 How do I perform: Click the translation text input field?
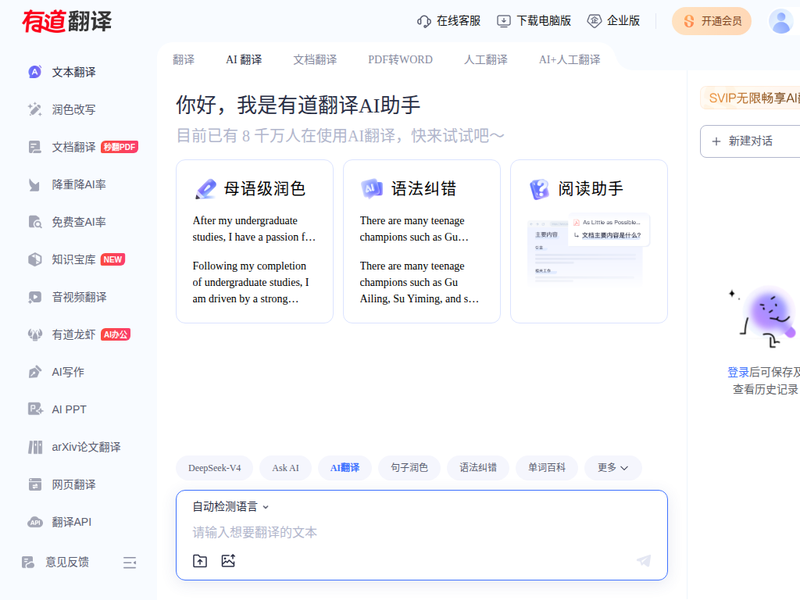click(x=421, y=533)
